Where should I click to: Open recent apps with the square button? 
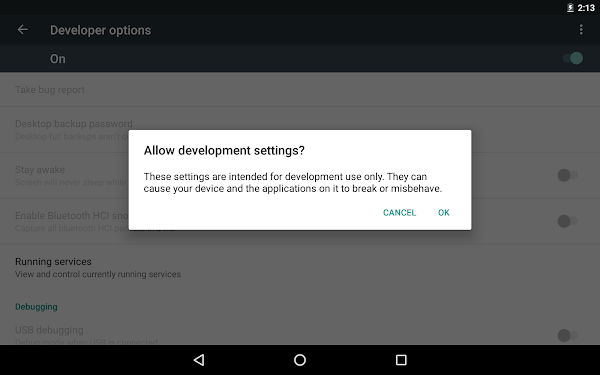coord(401,360)
